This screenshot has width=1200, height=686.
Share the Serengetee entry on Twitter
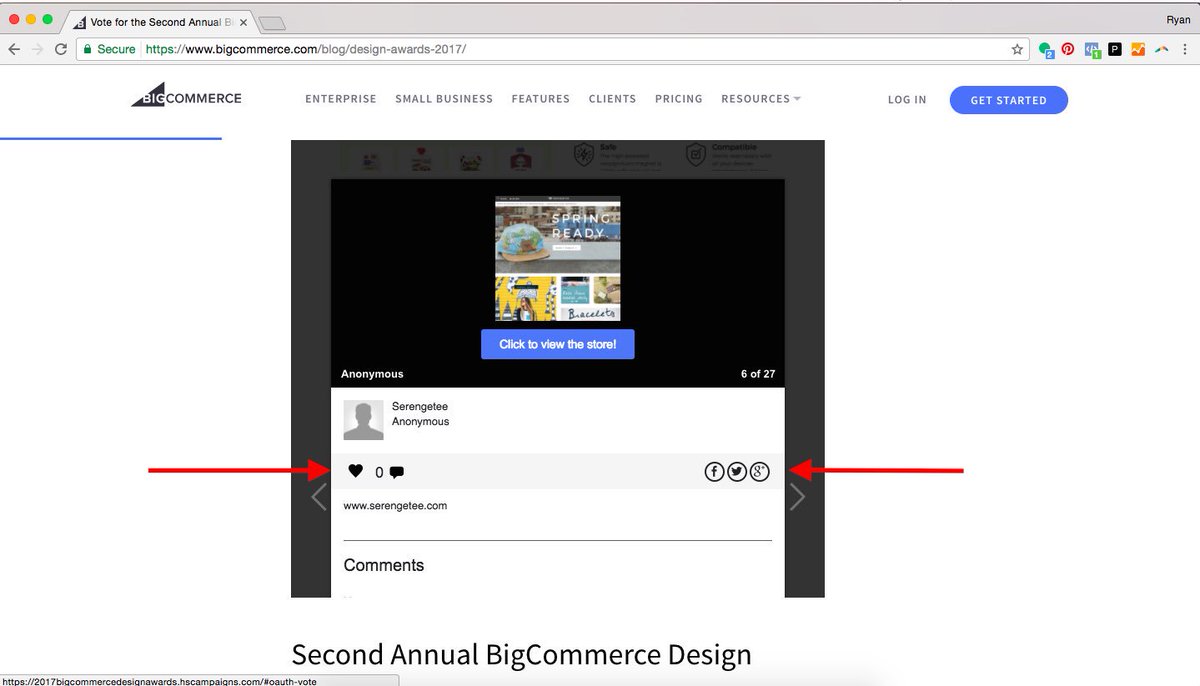coord(737,471)
